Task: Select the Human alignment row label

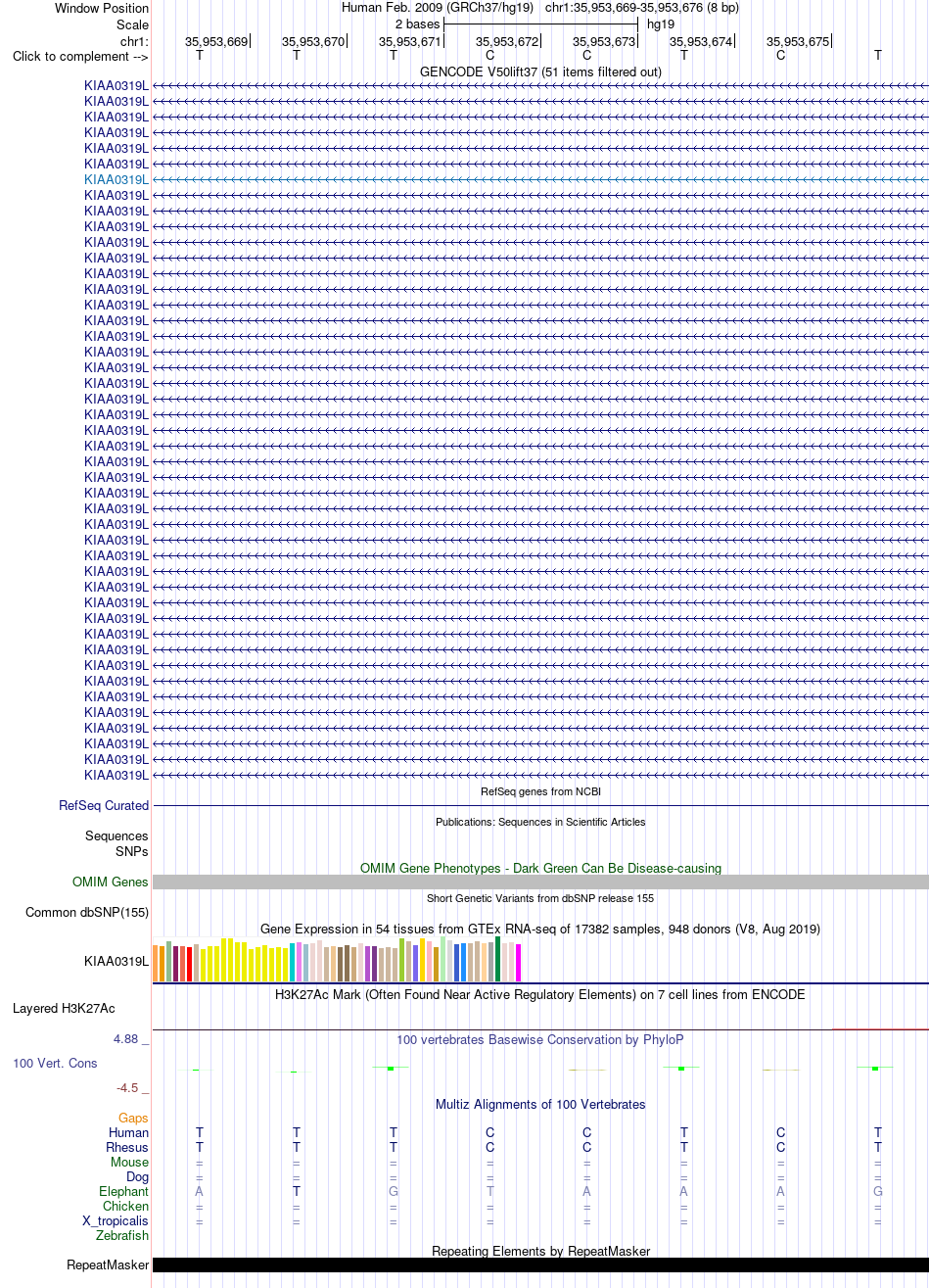Action: 129,1132
